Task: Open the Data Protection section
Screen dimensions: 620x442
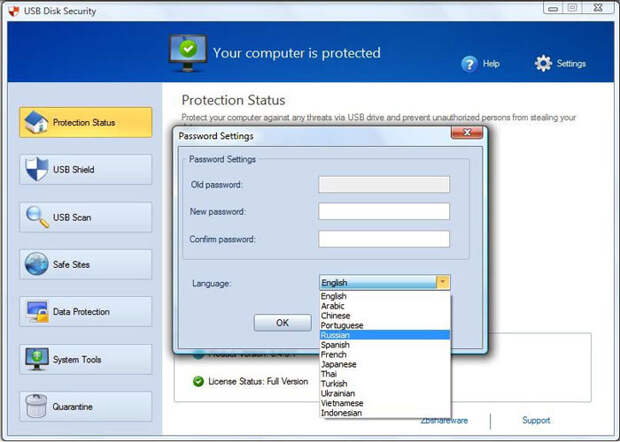Action: 85,312
